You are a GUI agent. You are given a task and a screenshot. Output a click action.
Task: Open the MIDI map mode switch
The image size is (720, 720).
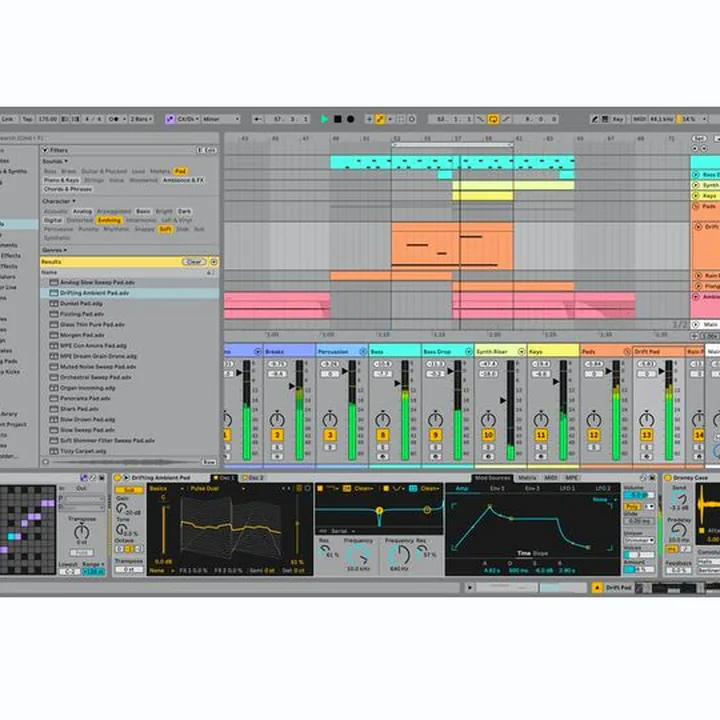(639, 119)
